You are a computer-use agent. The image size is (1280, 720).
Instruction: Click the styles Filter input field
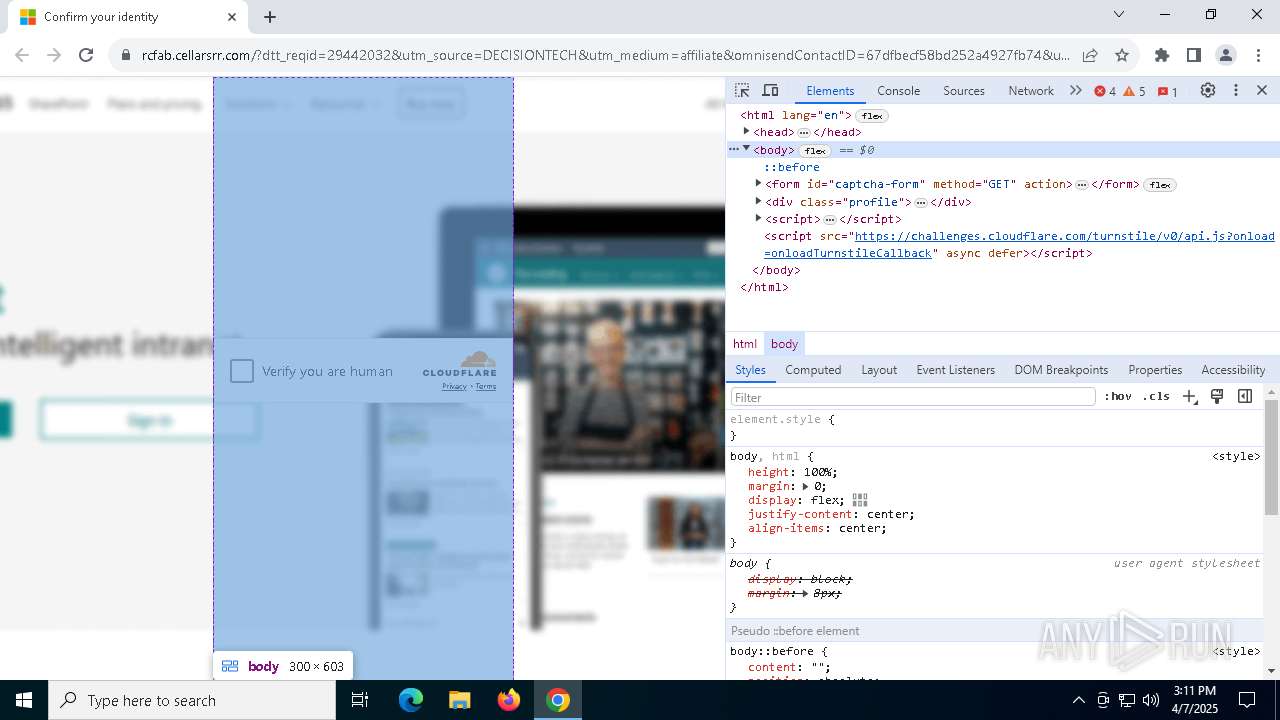pyautogui.click(x=913, y=397)
